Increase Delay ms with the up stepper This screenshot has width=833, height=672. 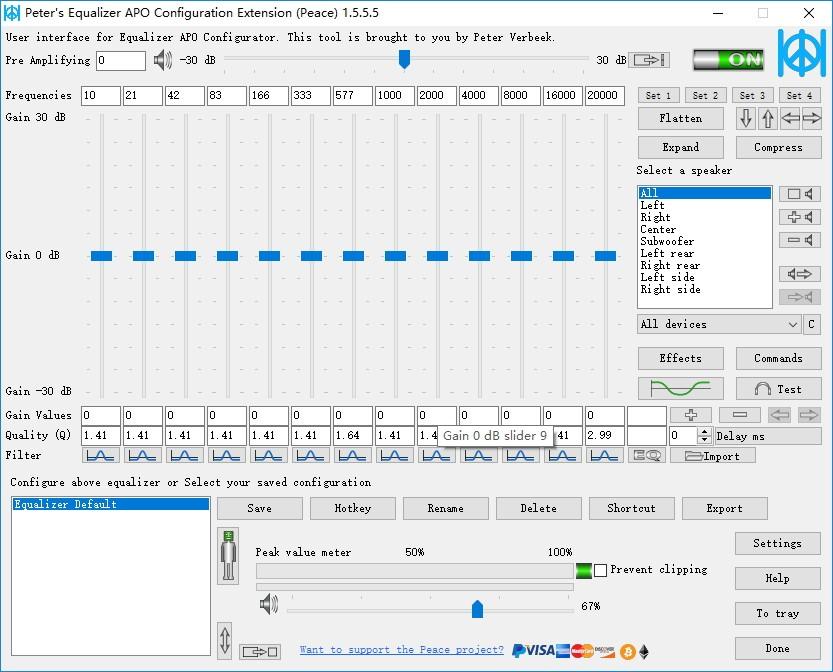pos(704,432)
